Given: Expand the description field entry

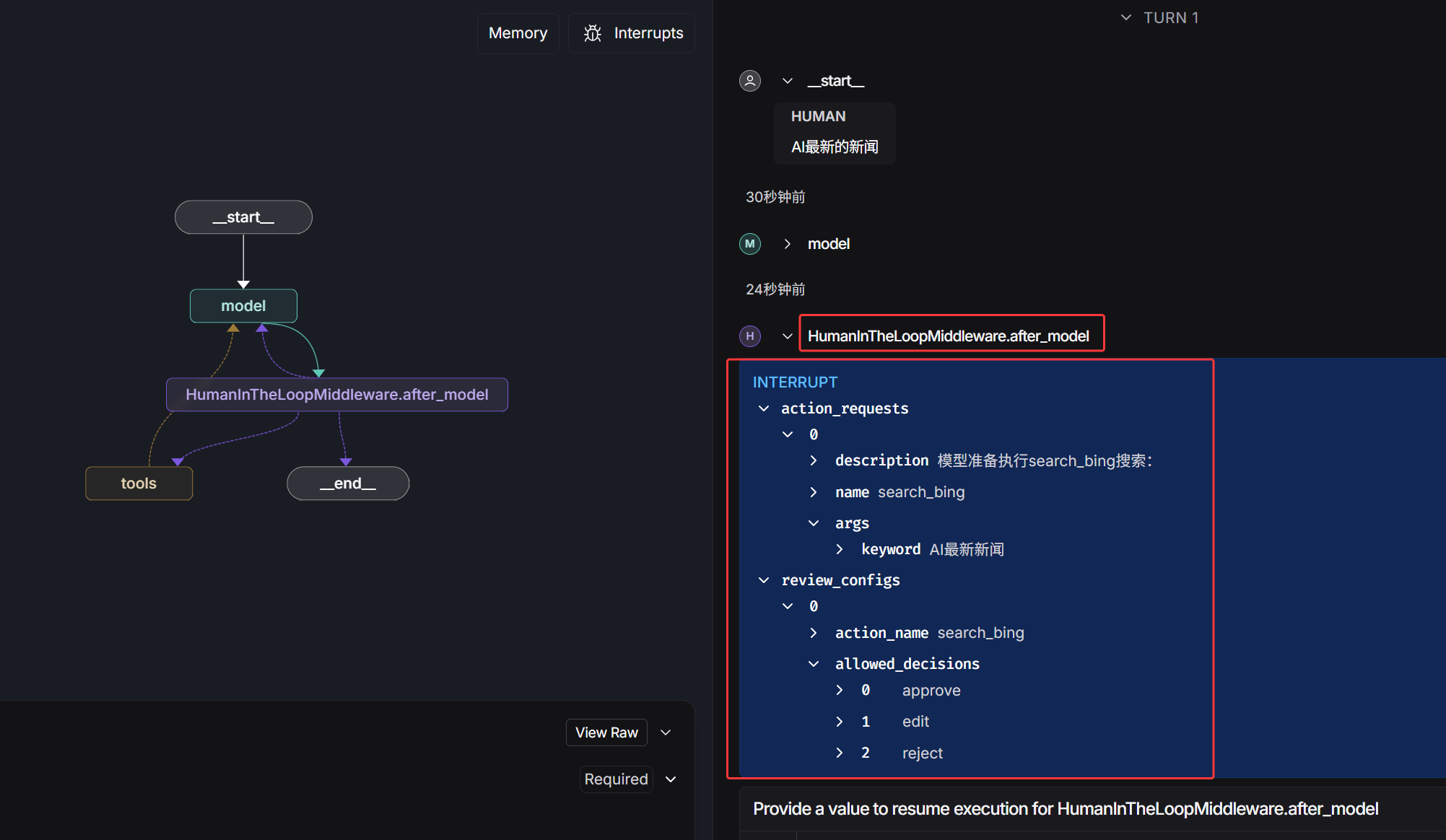Looking at the screenshot, I should pyautogui.click(x=814, y=460).
